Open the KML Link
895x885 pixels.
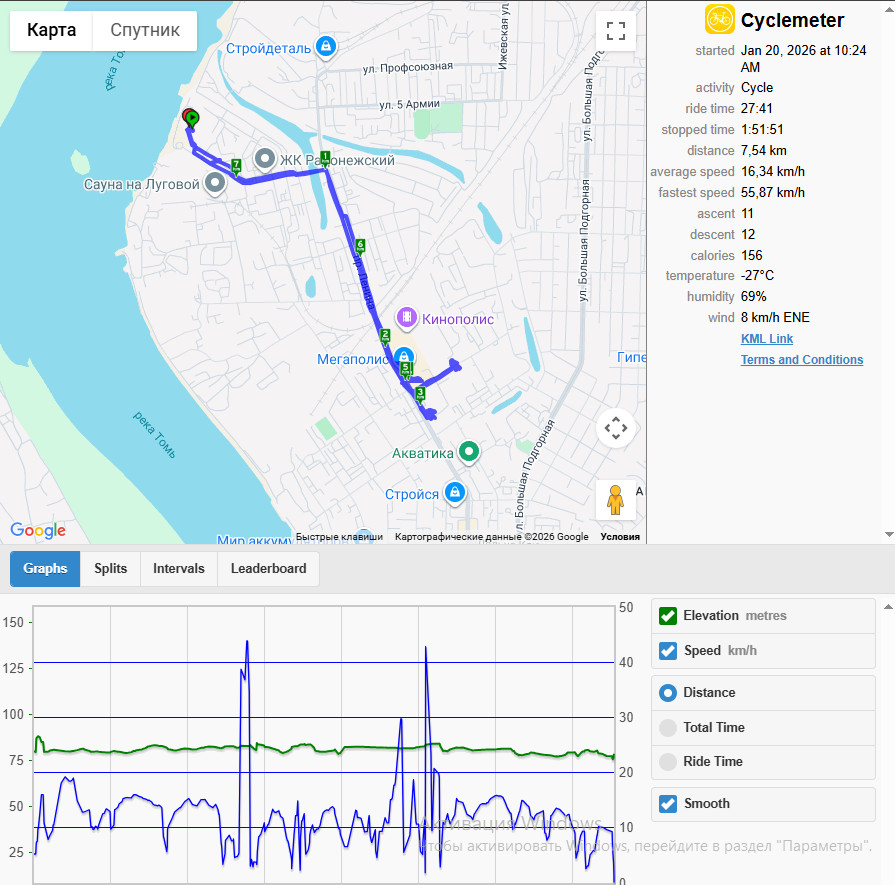[x=767, y=339]
